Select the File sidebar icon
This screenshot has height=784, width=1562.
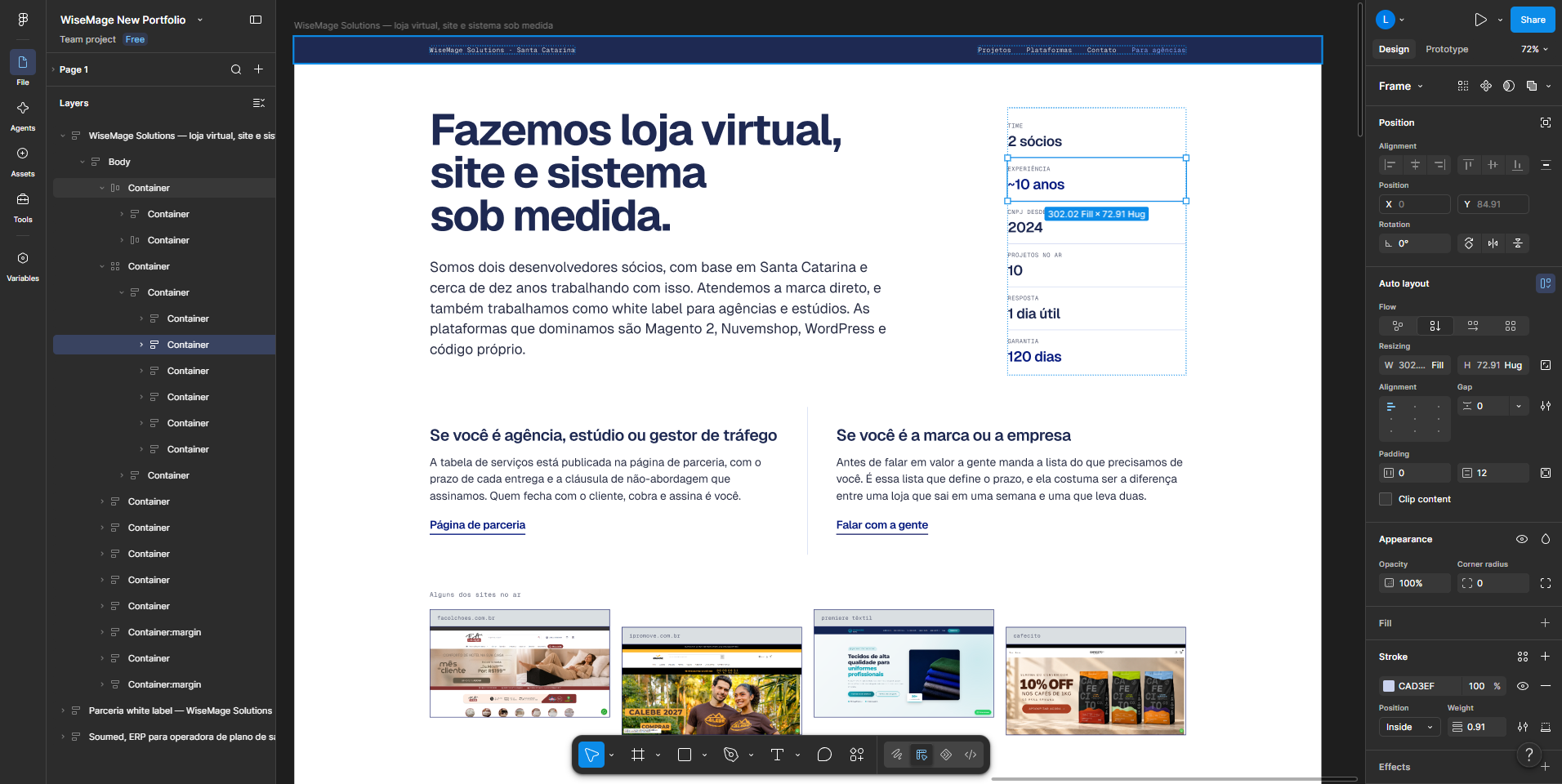[23, 63]
